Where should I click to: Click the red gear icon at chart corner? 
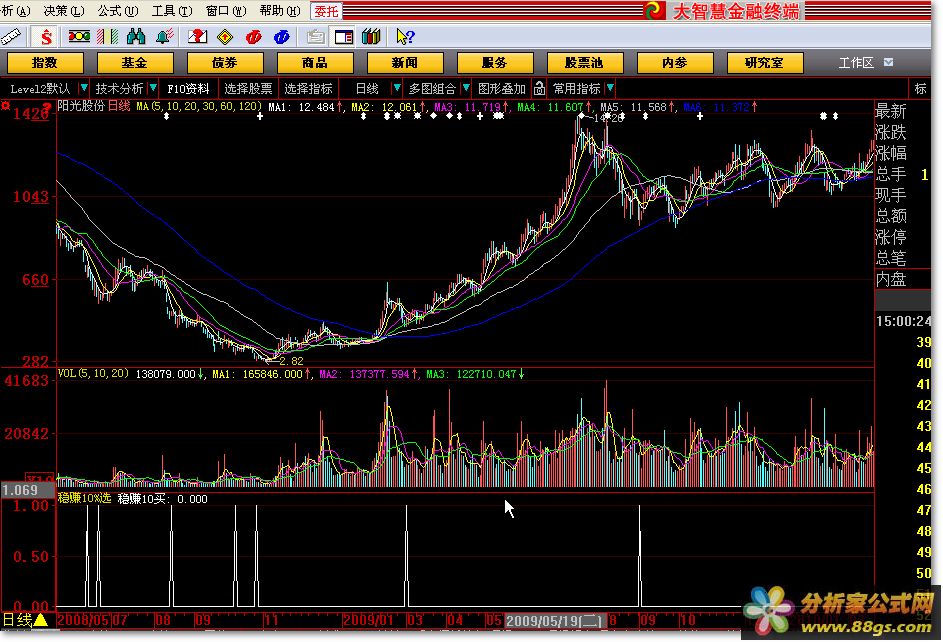click(5, 106)
